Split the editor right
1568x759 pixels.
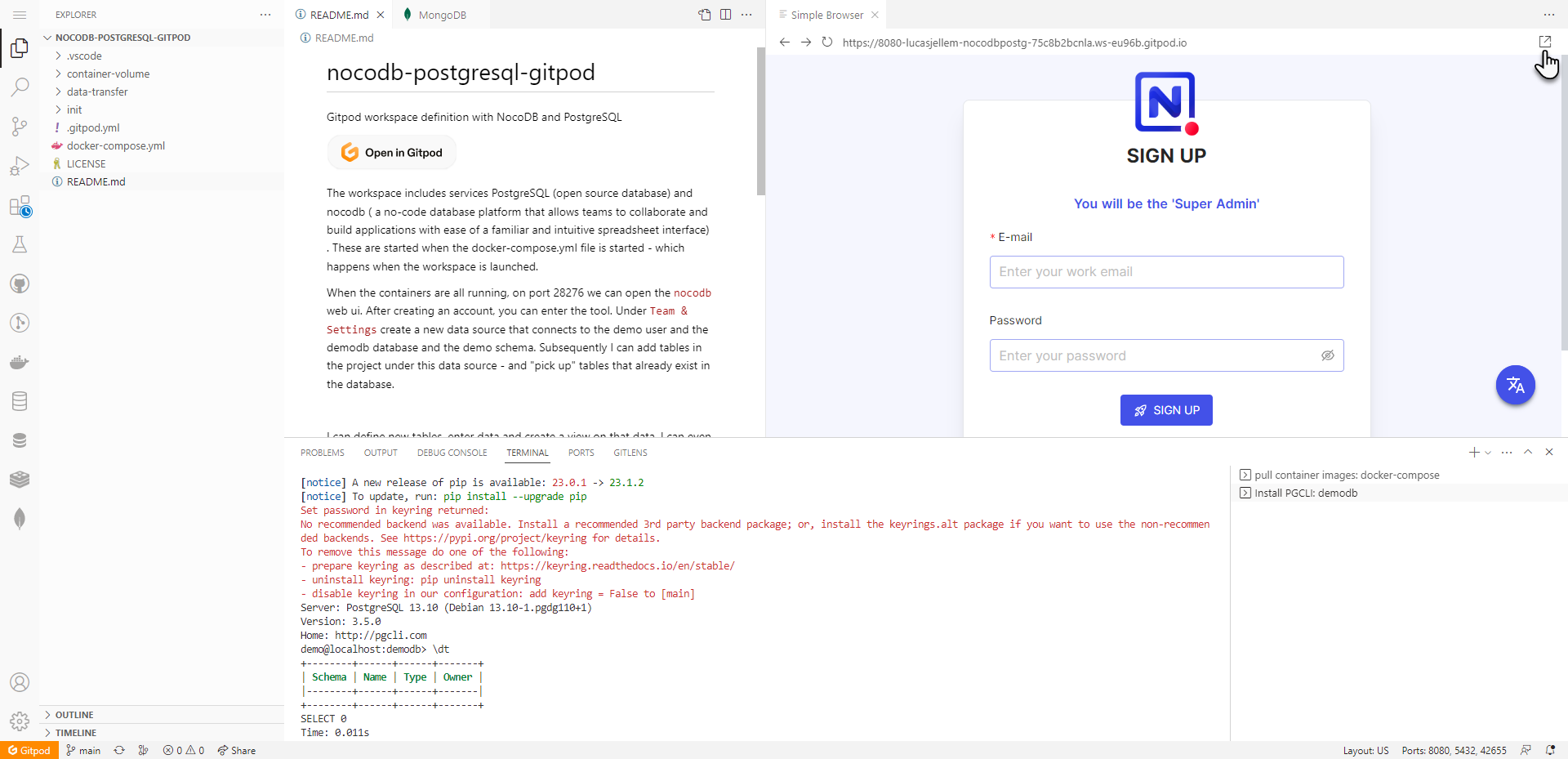point(725,15)
